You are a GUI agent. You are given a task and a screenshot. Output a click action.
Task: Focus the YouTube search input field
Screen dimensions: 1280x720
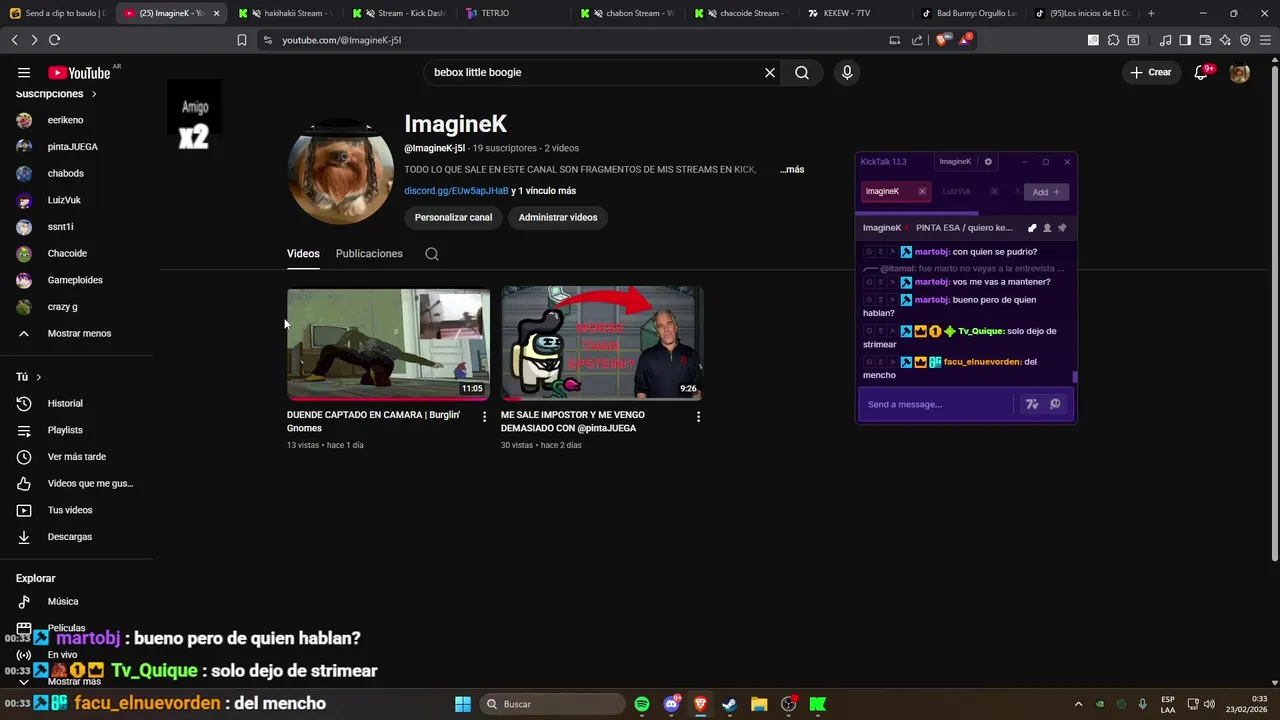click(x=595, y=72)
